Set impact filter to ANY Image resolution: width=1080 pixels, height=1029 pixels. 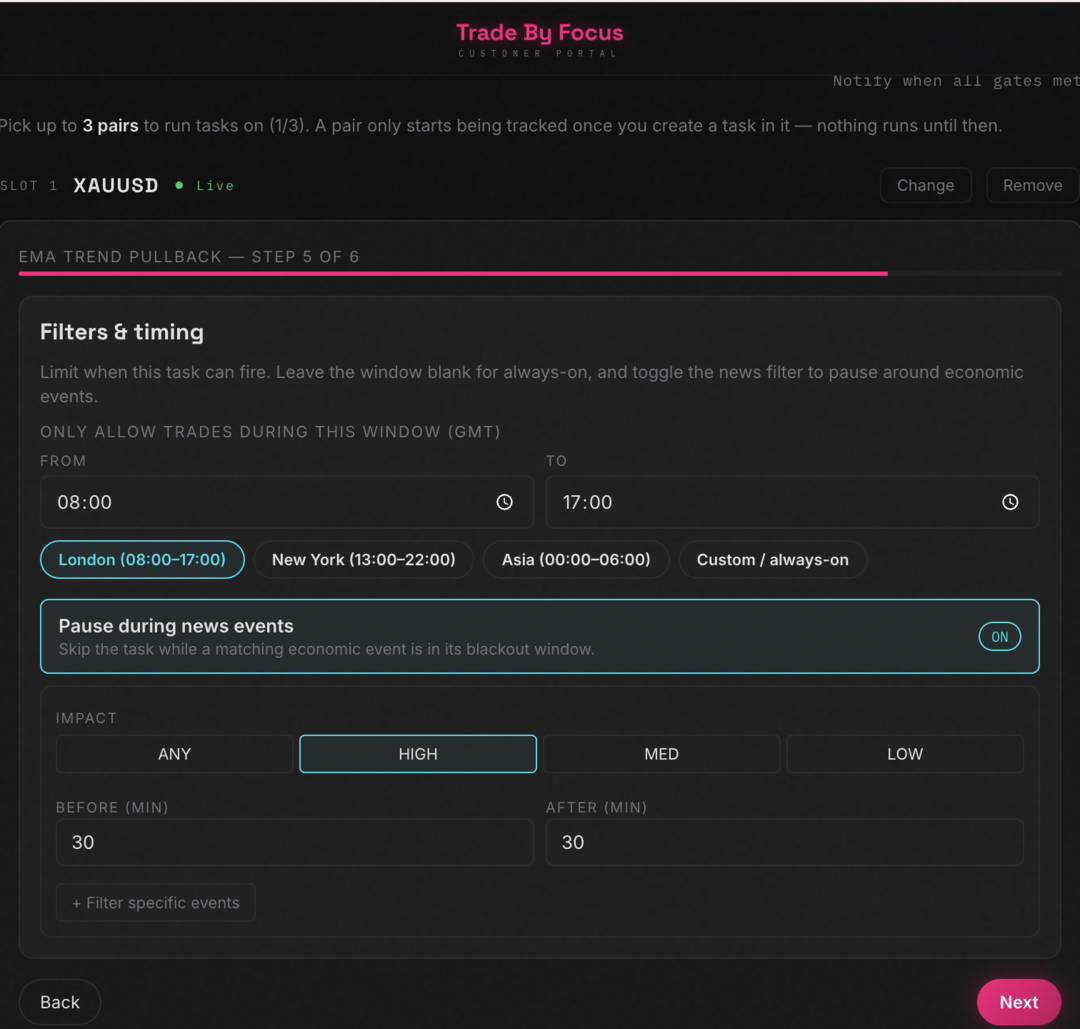(174, 753)
